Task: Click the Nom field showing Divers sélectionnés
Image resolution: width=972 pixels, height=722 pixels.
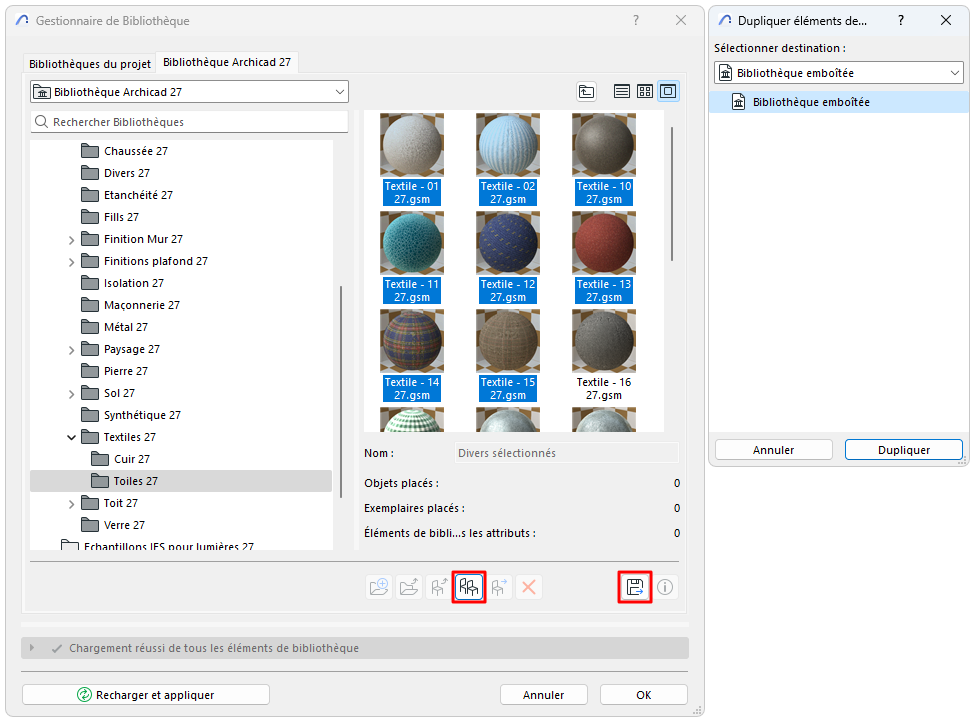Action: [x=567, y=453]
